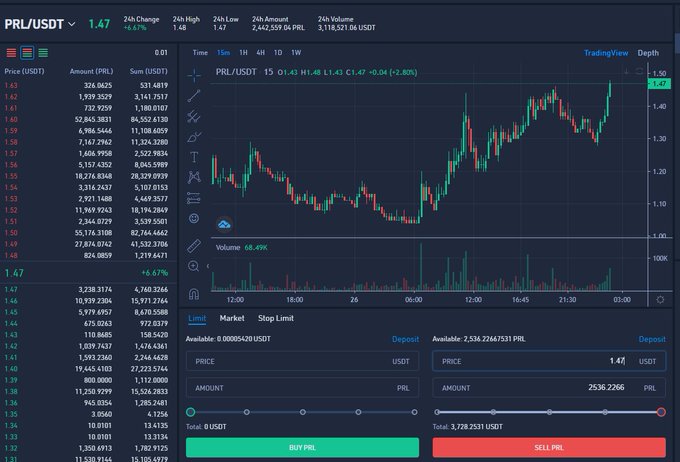The width and height of the screenshot is (680, 462).
Task: Click Deposit link for USDT balance
Action: tap(405, 339)
